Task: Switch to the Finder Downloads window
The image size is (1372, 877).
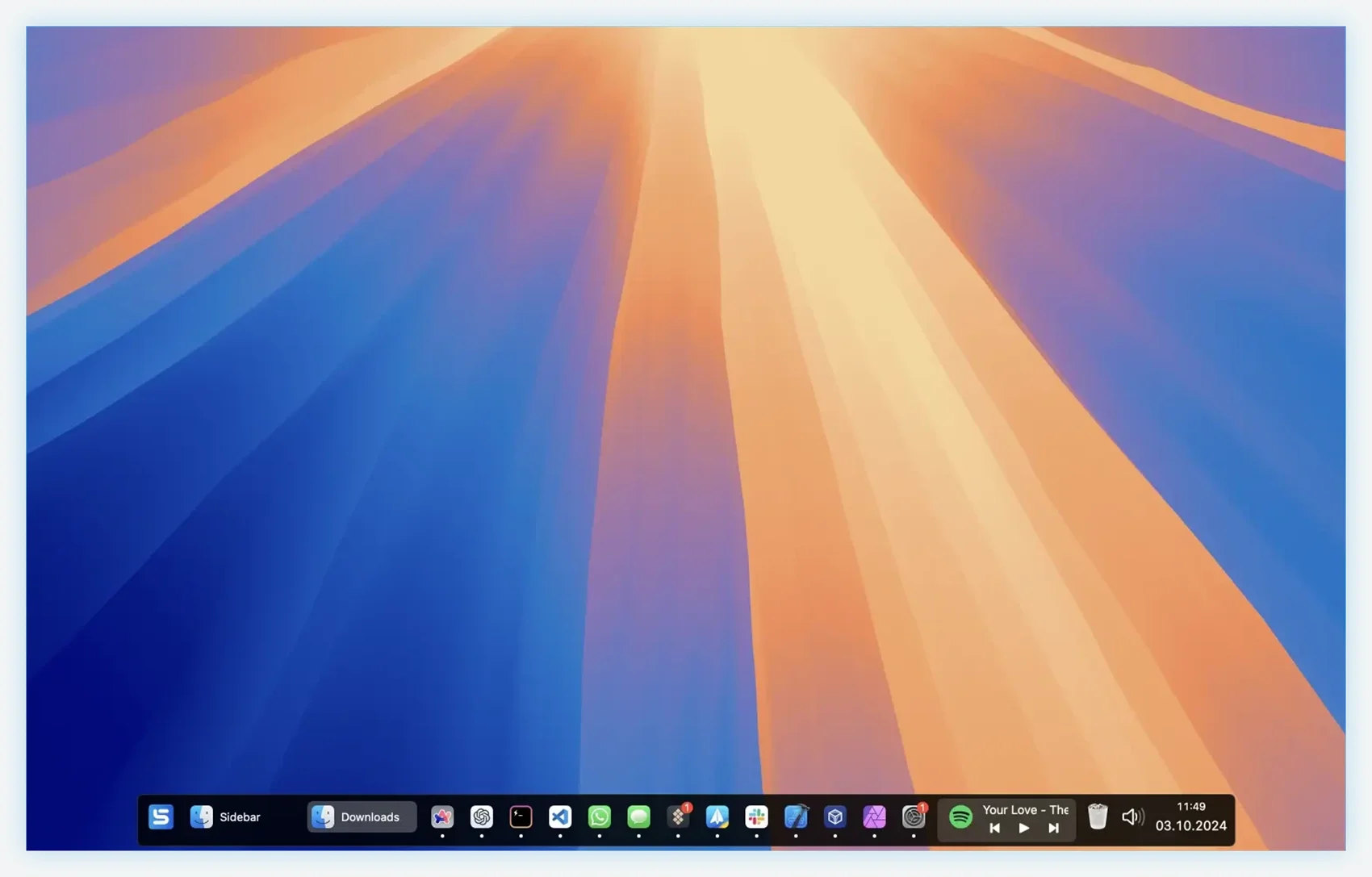Action: pos(362,817)
